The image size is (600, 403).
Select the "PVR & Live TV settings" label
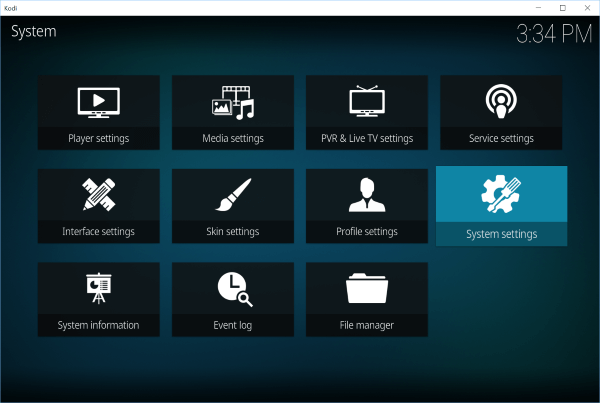pyautogui.click(x=367, y=138)
